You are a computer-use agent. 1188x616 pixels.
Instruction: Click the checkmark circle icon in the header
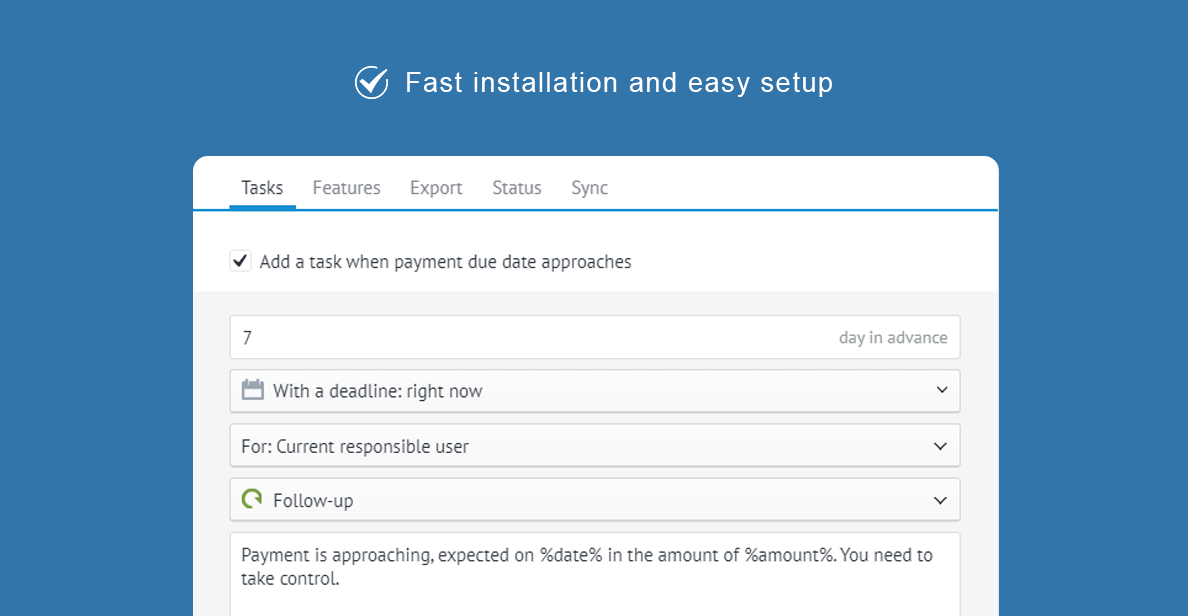coord(371,82)
